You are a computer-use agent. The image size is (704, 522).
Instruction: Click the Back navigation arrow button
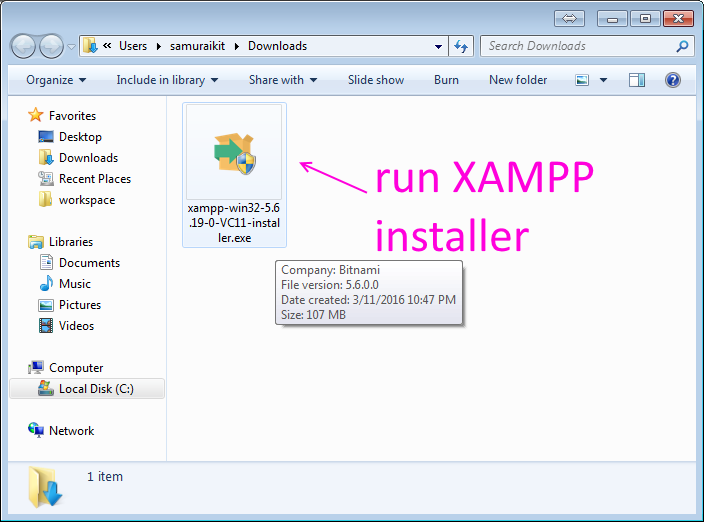pyautogui.click(x=23, y=46)
